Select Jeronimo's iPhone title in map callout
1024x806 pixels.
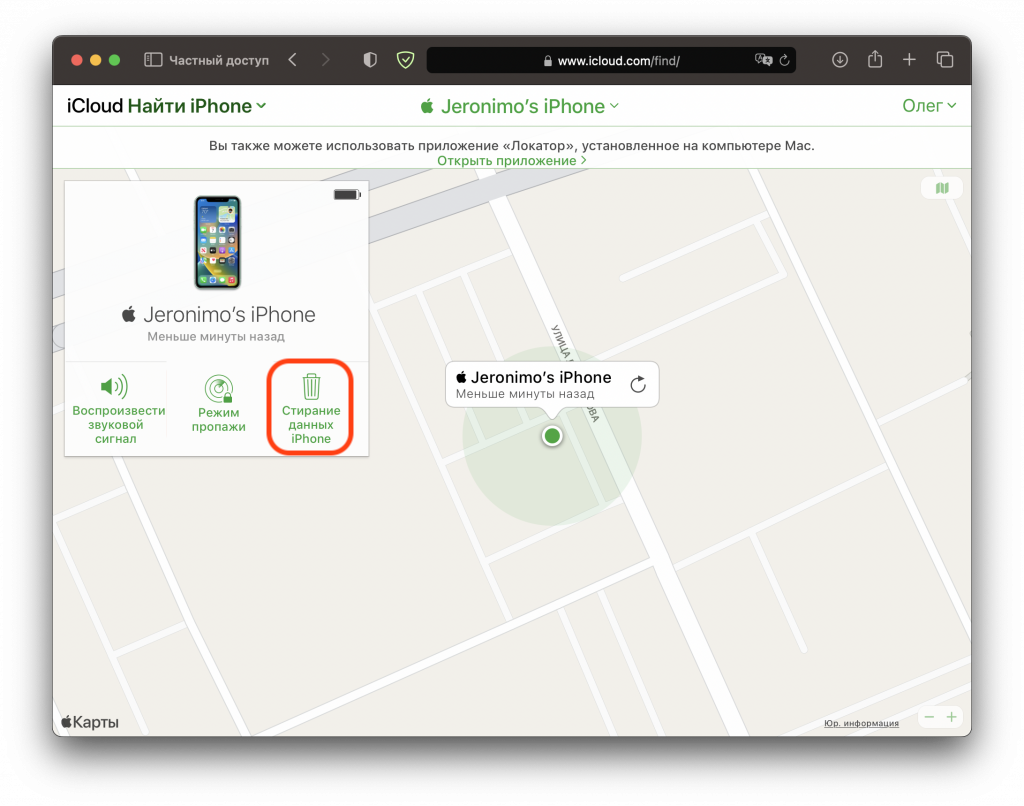(x=534, y=378)
